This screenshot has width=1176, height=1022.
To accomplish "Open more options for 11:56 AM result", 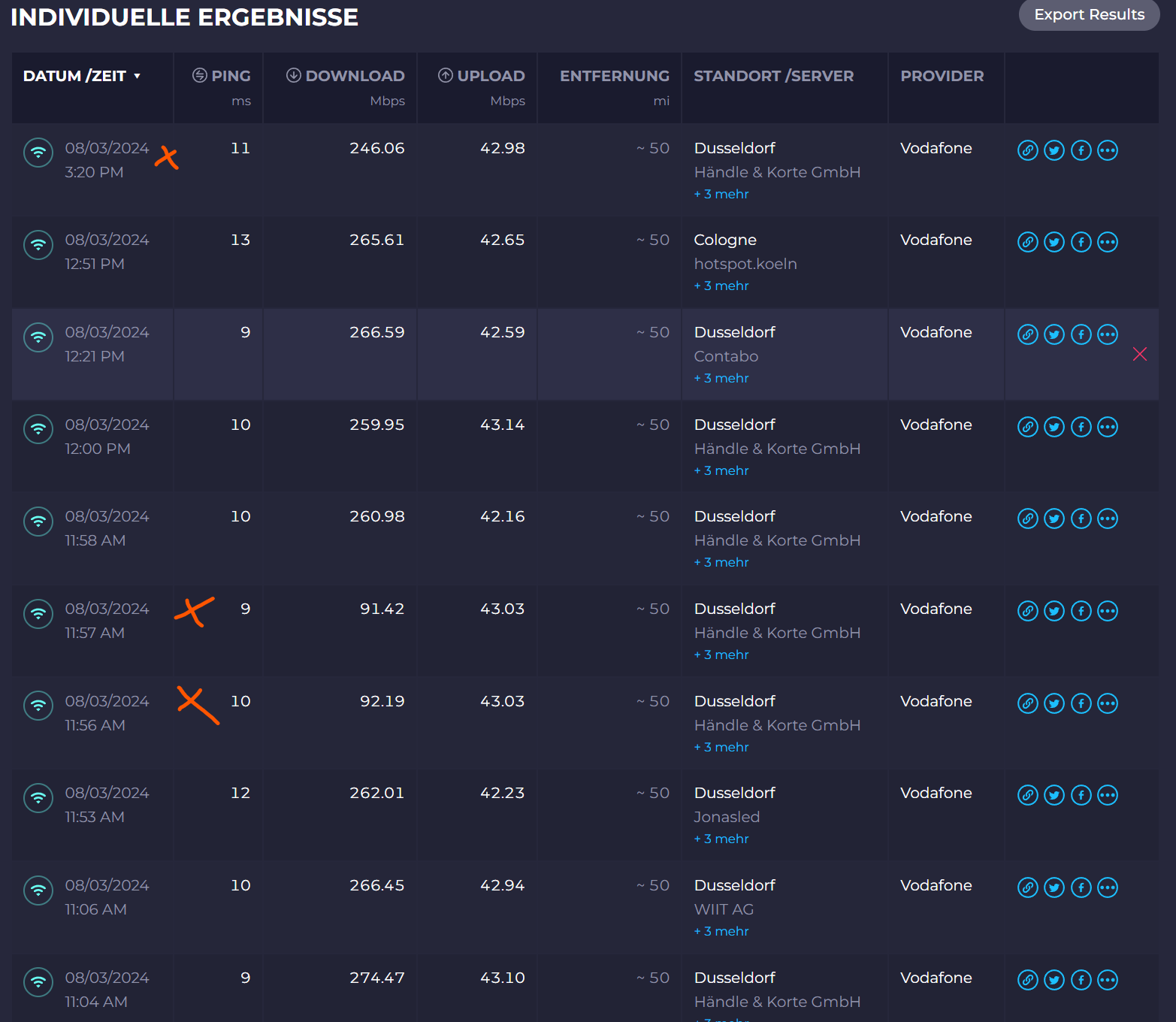I will click(x=1108, y=703).
